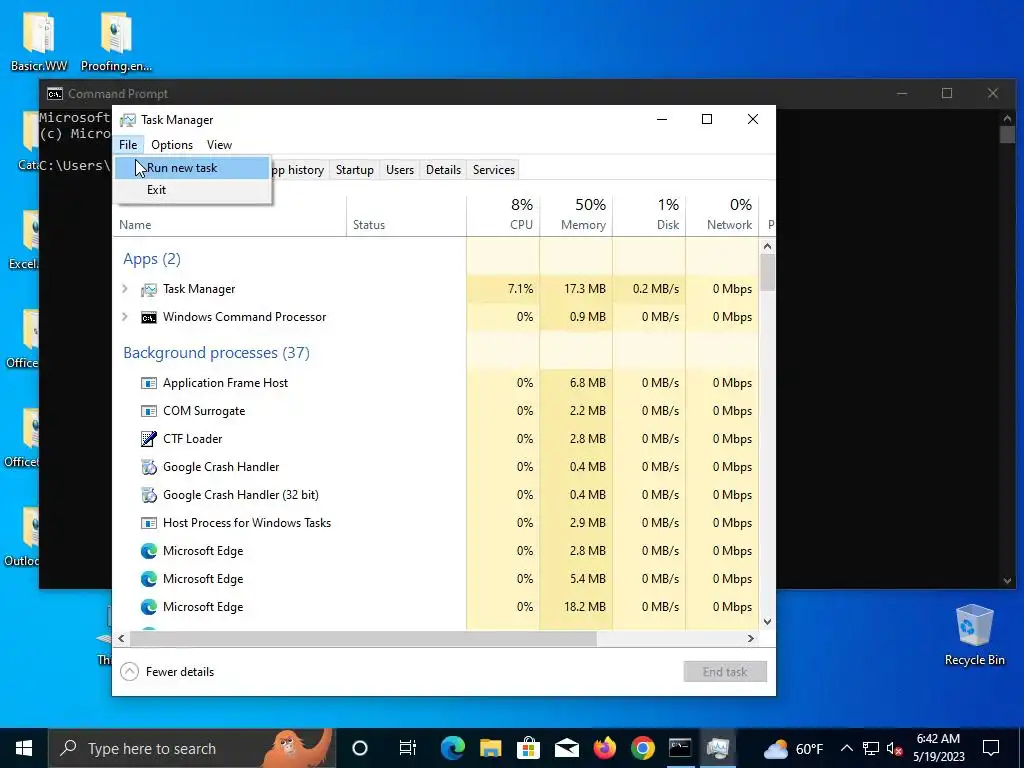Open Microsoft Store from the taskbar
This screenshot has height=768, width=1024.
point(528,748)
